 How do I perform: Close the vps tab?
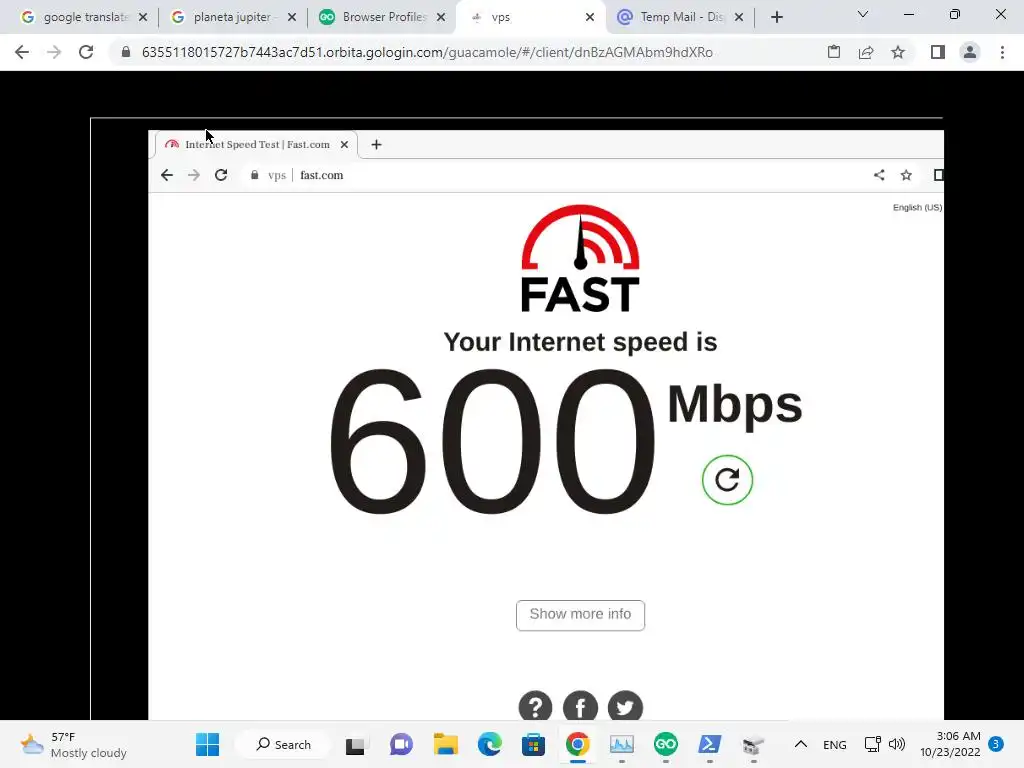point(590,18)
